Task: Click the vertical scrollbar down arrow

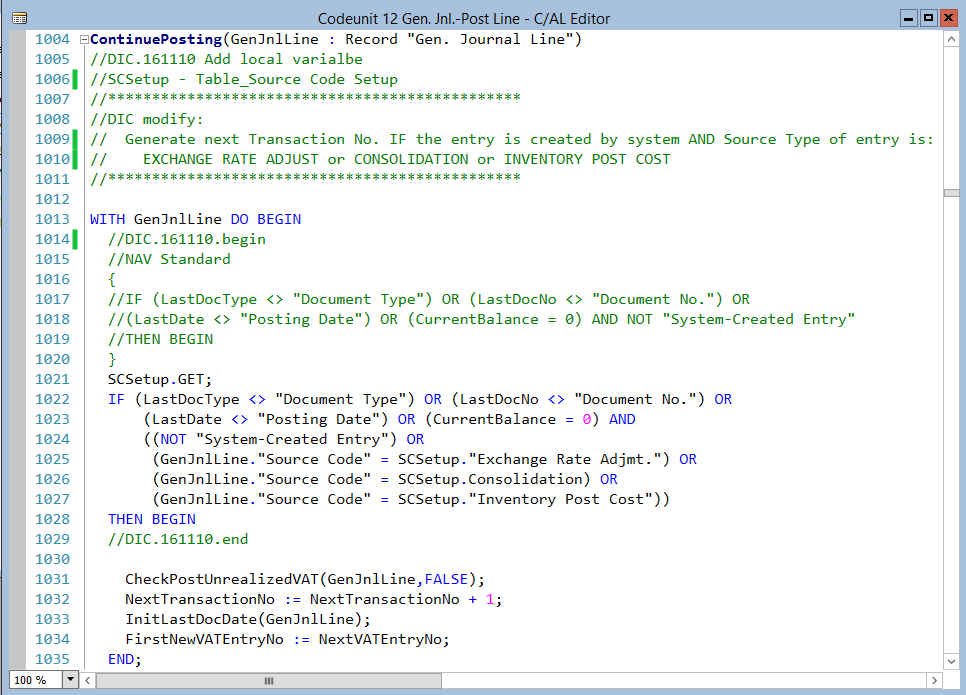Action: [952, 661]
